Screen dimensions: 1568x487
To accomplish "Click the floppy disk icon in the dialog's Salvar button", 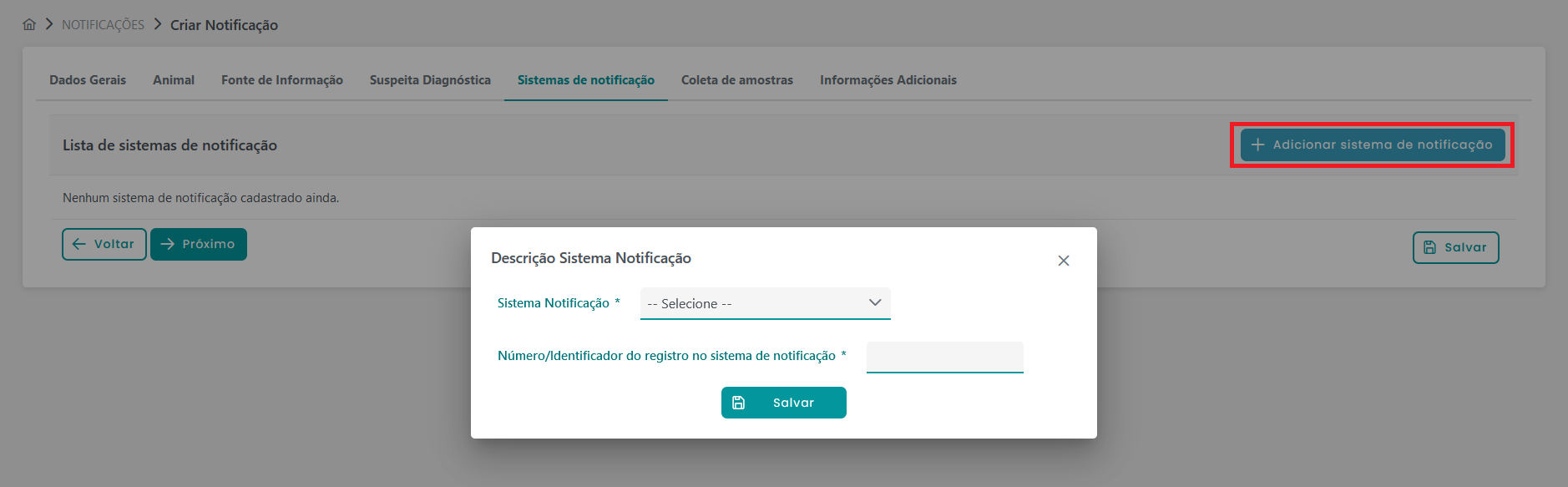I will 738,403.
